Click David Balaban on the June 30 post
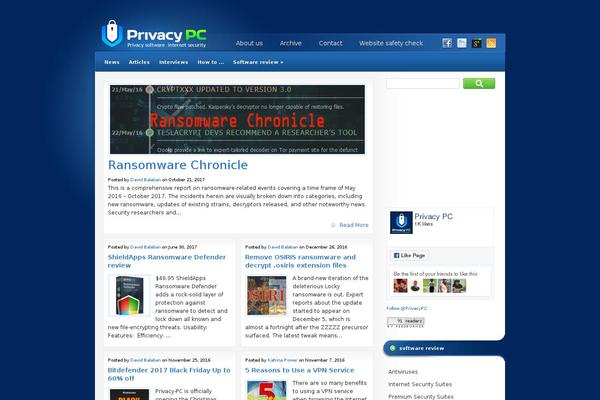The image size is (600, 400). [x=145, y=247]
